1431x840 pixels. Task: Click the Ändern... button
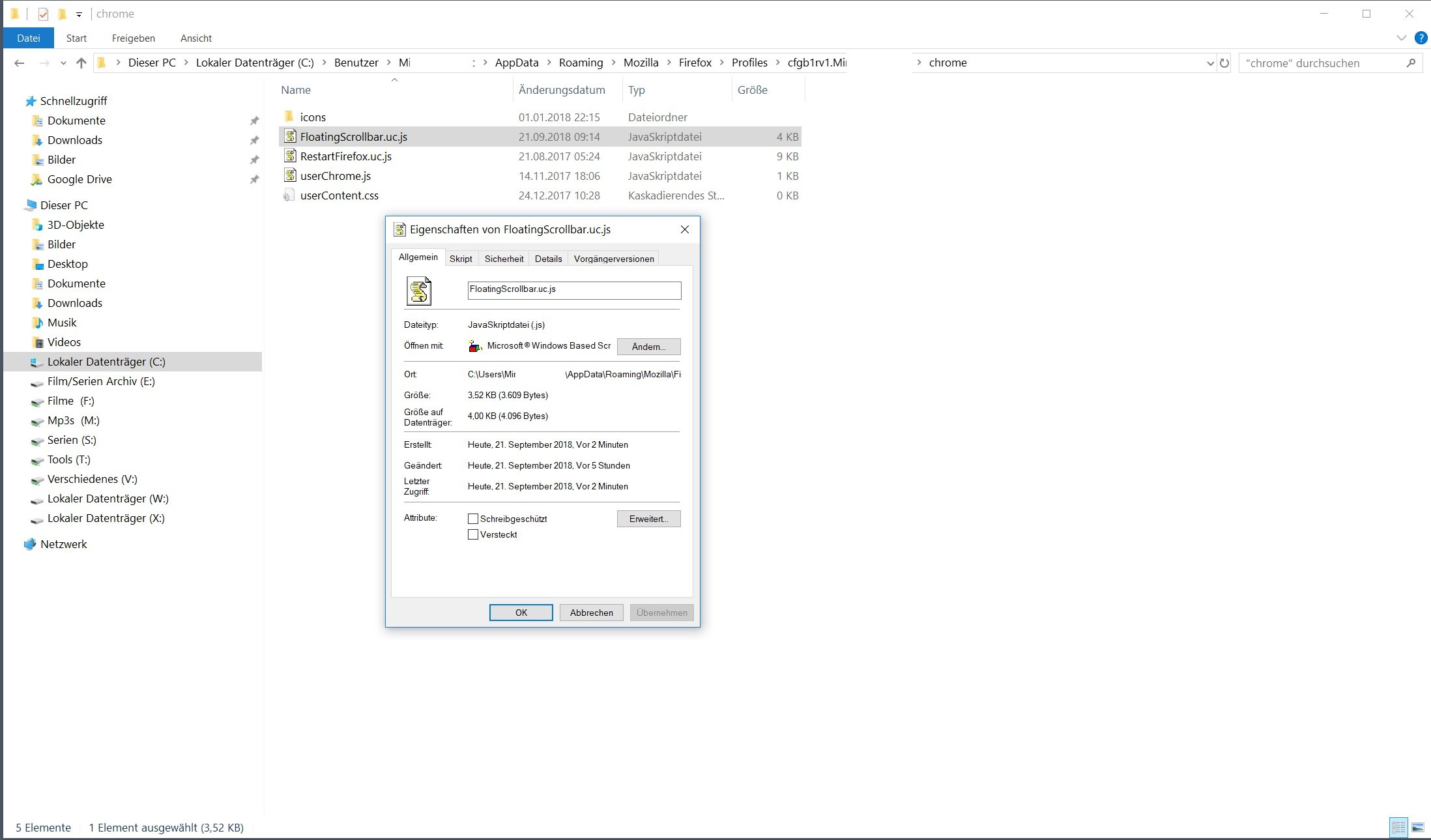click(648, 347)
